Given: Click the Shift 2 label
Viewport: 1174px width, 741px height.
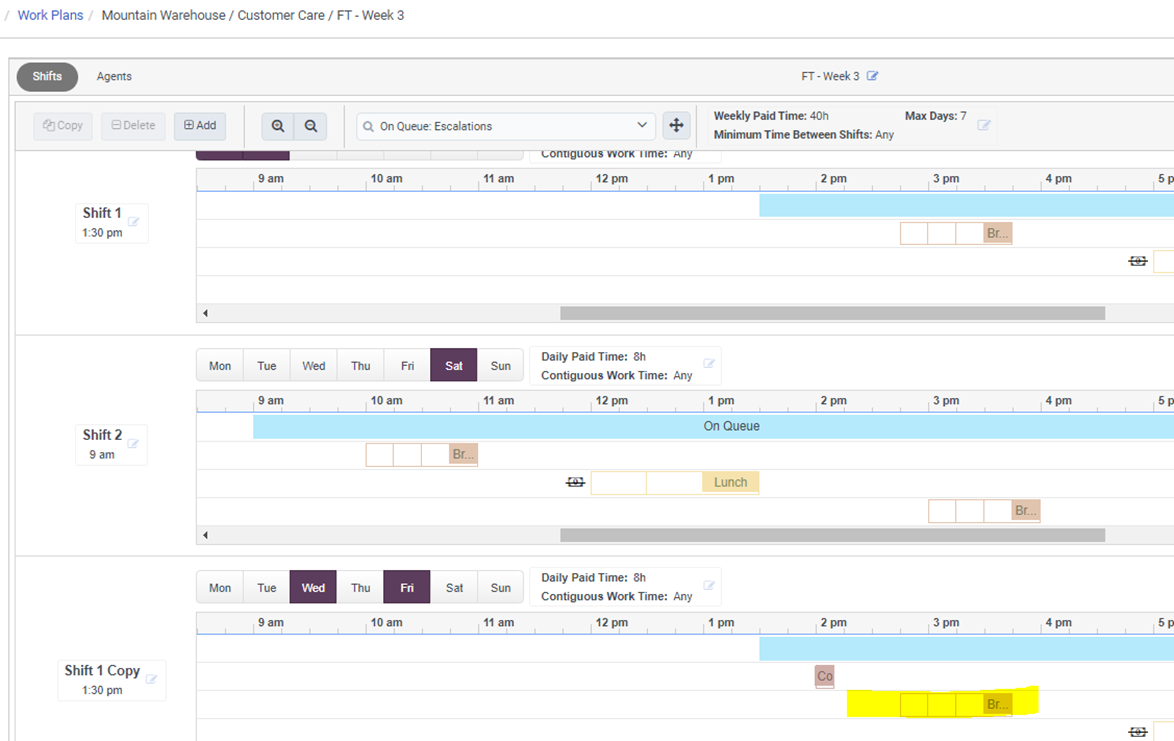Looking at the screenshot, I should pos(102,435).
